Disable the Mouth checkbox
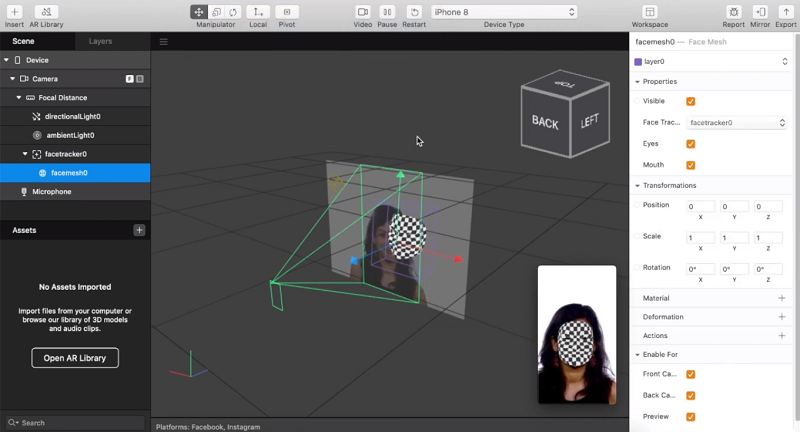Image resolution: width=800 pixels, height=432 pixels. [691, 165]
